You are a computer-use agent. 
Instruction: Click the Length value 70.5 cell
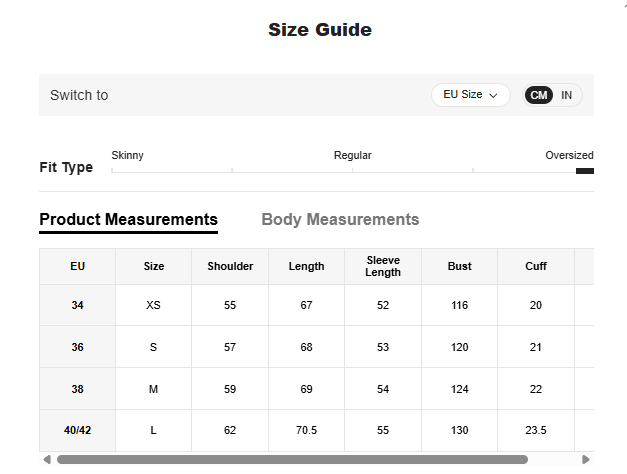point(306,431)
